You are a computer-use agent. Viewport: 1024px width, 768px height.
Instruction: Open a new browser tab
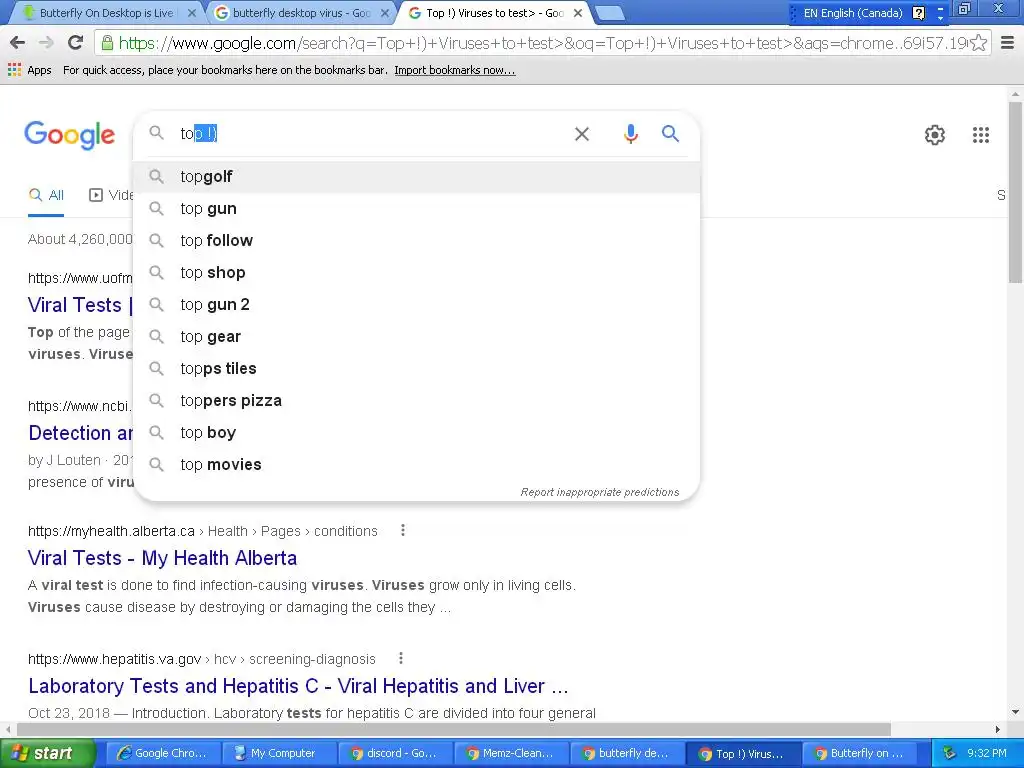coord(611,13)
